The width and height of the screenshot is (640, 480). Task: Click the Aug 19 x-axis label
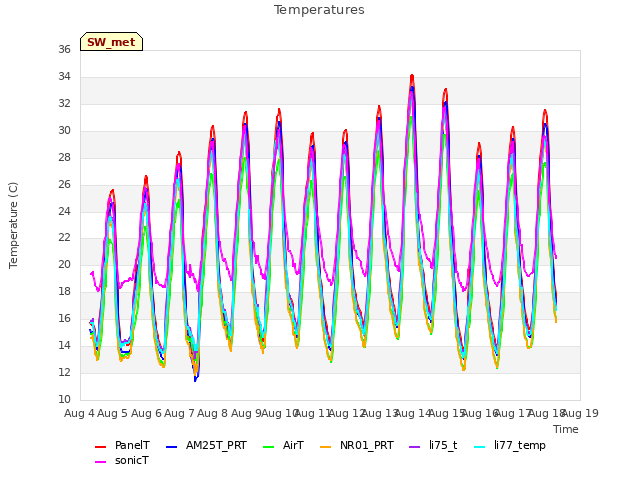(581, 413)
